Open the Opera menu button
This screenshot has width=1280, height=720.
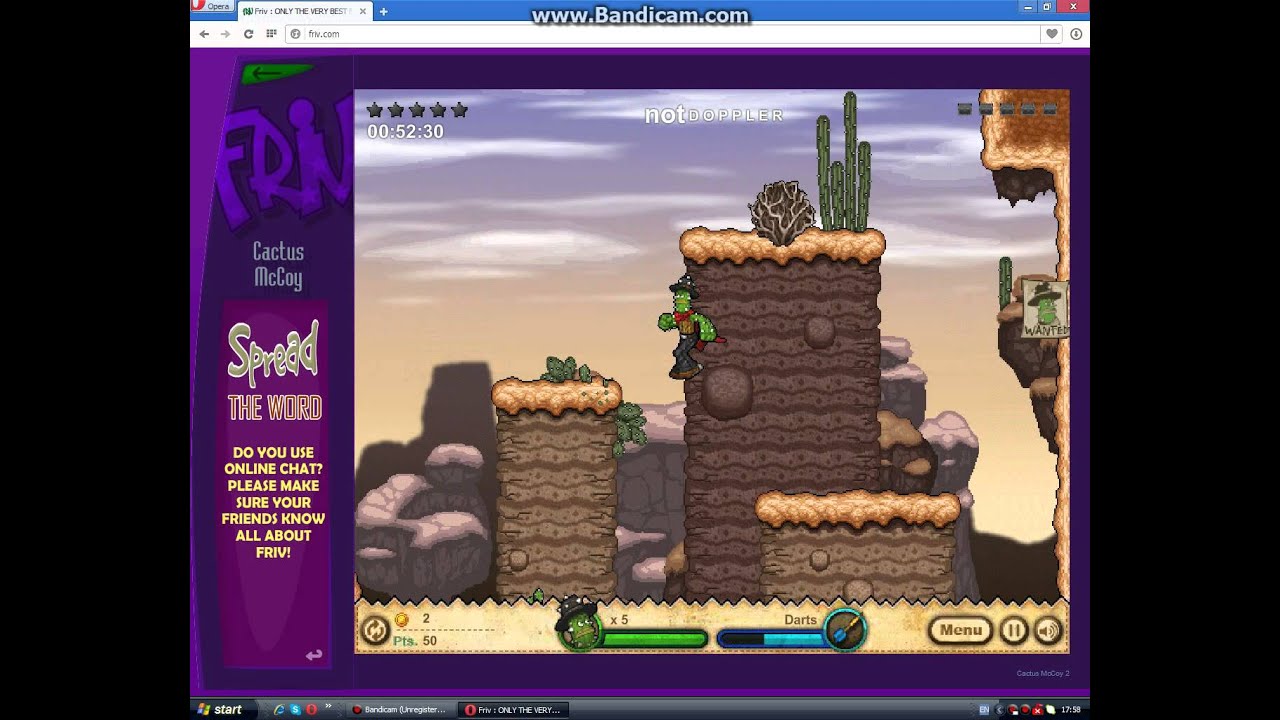click(212, 6)
